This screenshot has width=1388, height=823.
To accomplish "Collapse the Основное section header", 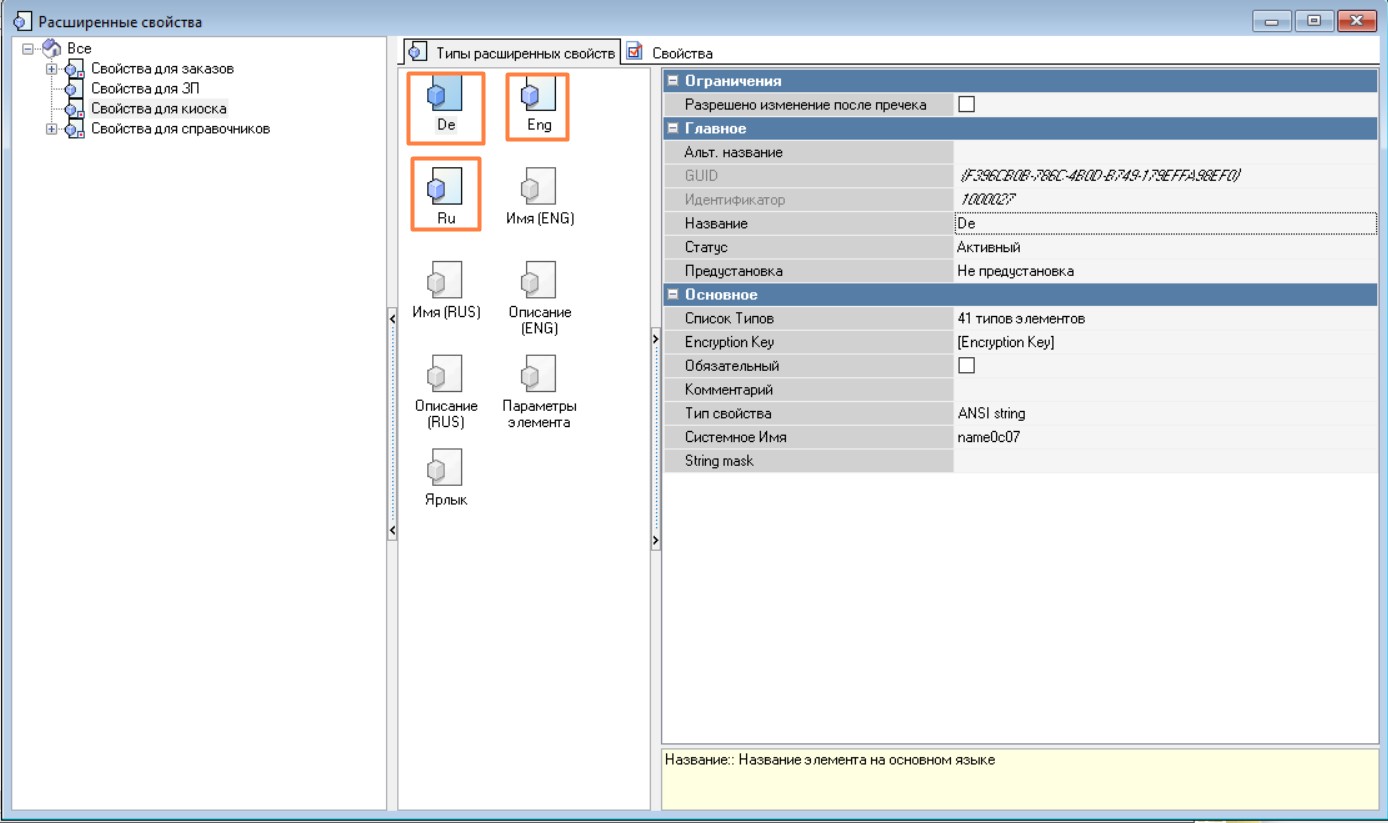I will [673, 295].
